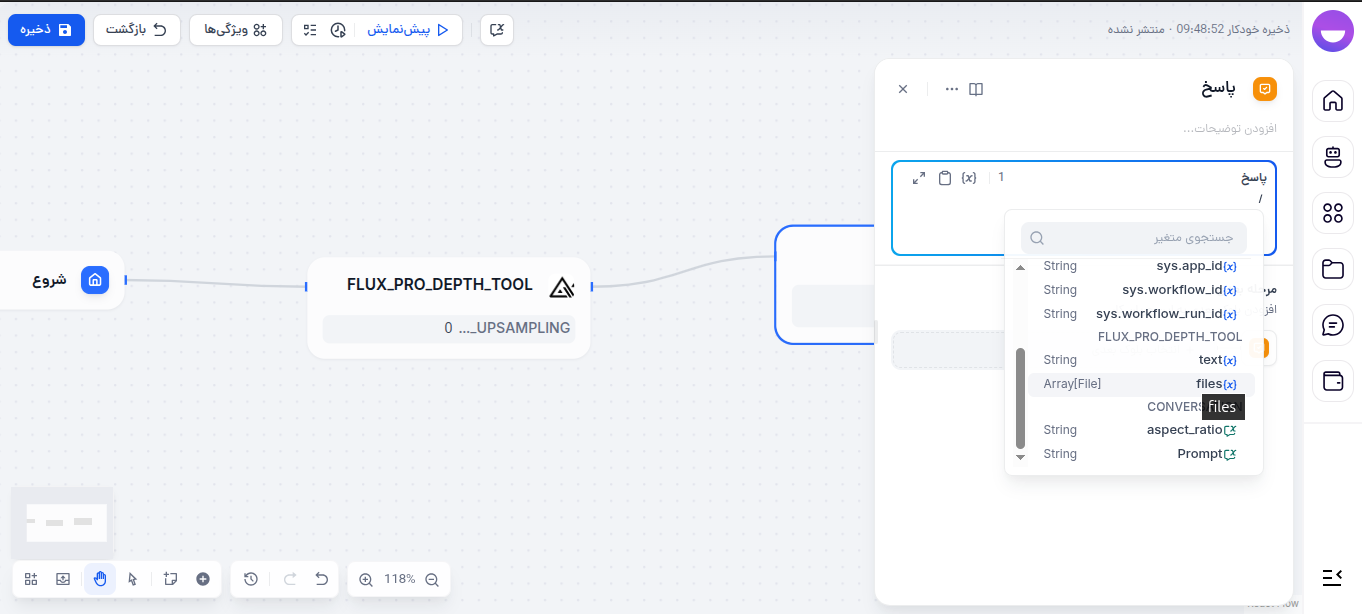This screenshot has width=1362, height=614.
Task: Click the add note tool icon
Action: click(170, 579)
